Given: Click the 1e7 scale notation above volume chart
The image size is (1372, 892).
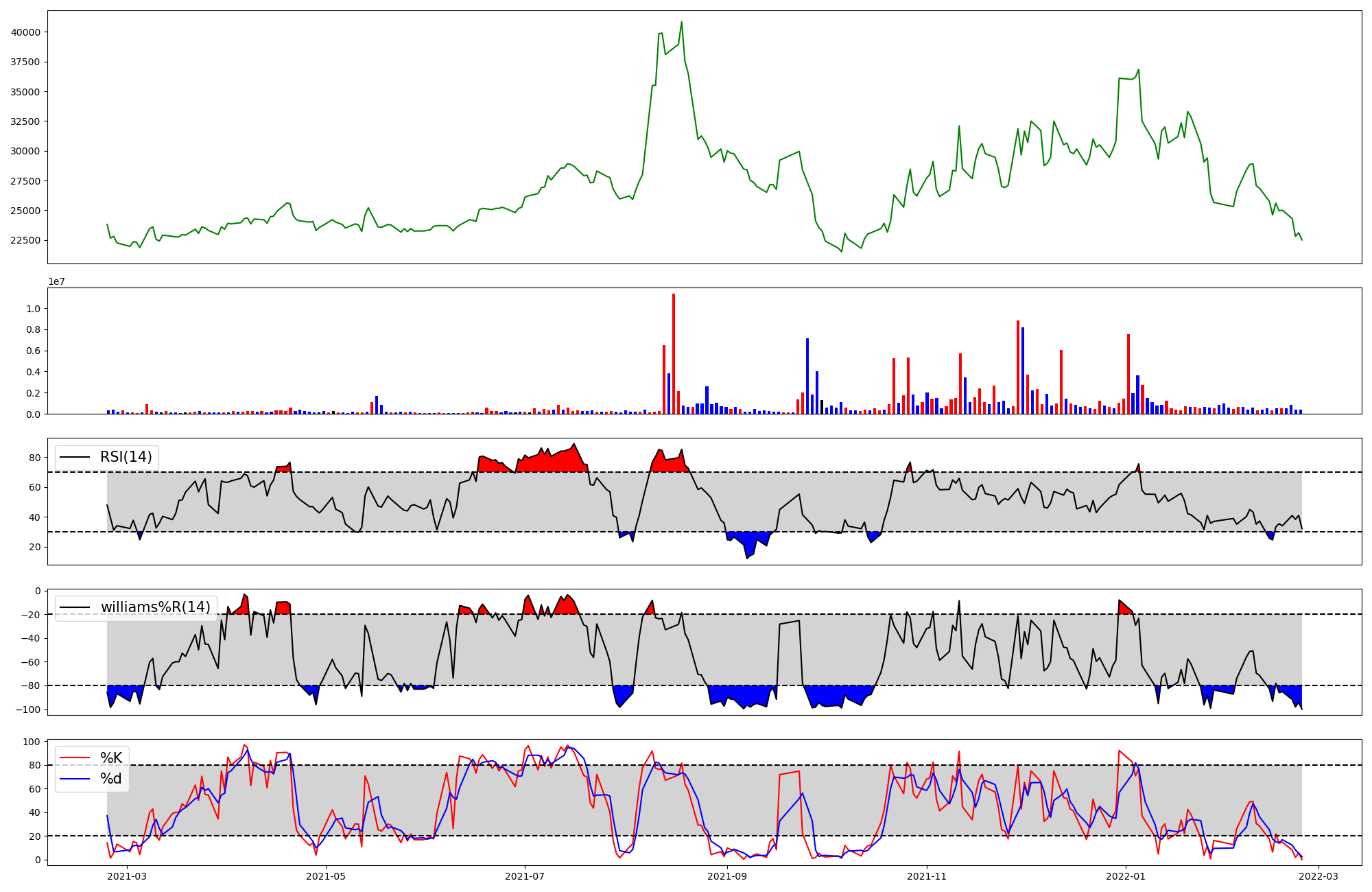Looking at the screenshot, I should [x=56, y=282].
